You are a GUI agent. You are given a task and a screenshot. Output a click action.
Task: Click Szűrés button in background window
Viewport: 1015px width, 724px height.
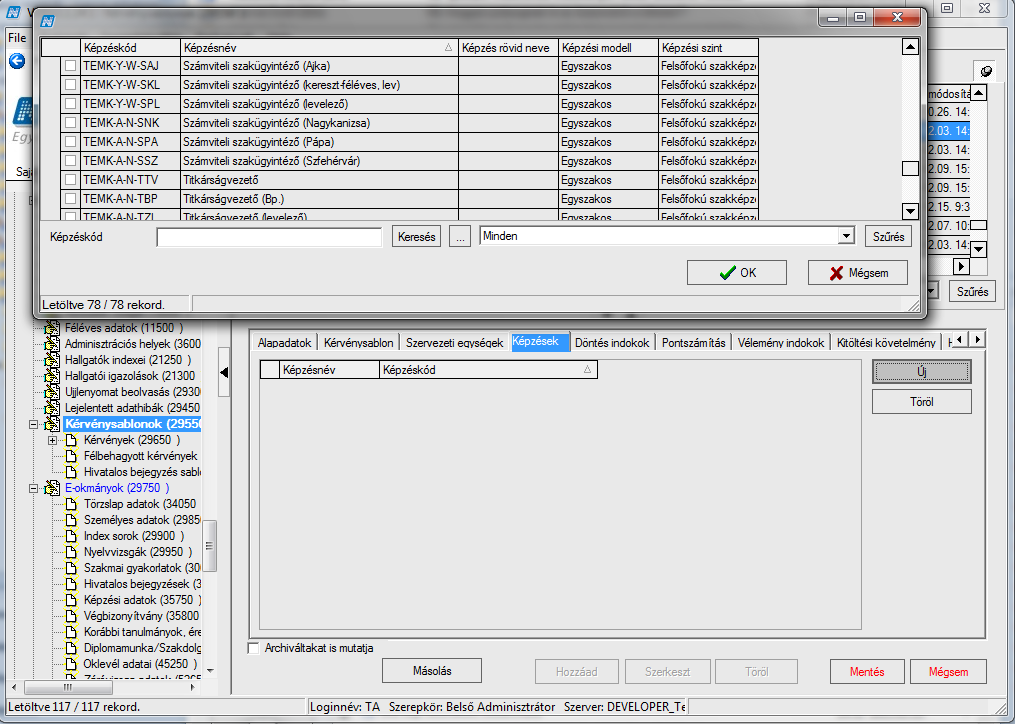point(972,292)
